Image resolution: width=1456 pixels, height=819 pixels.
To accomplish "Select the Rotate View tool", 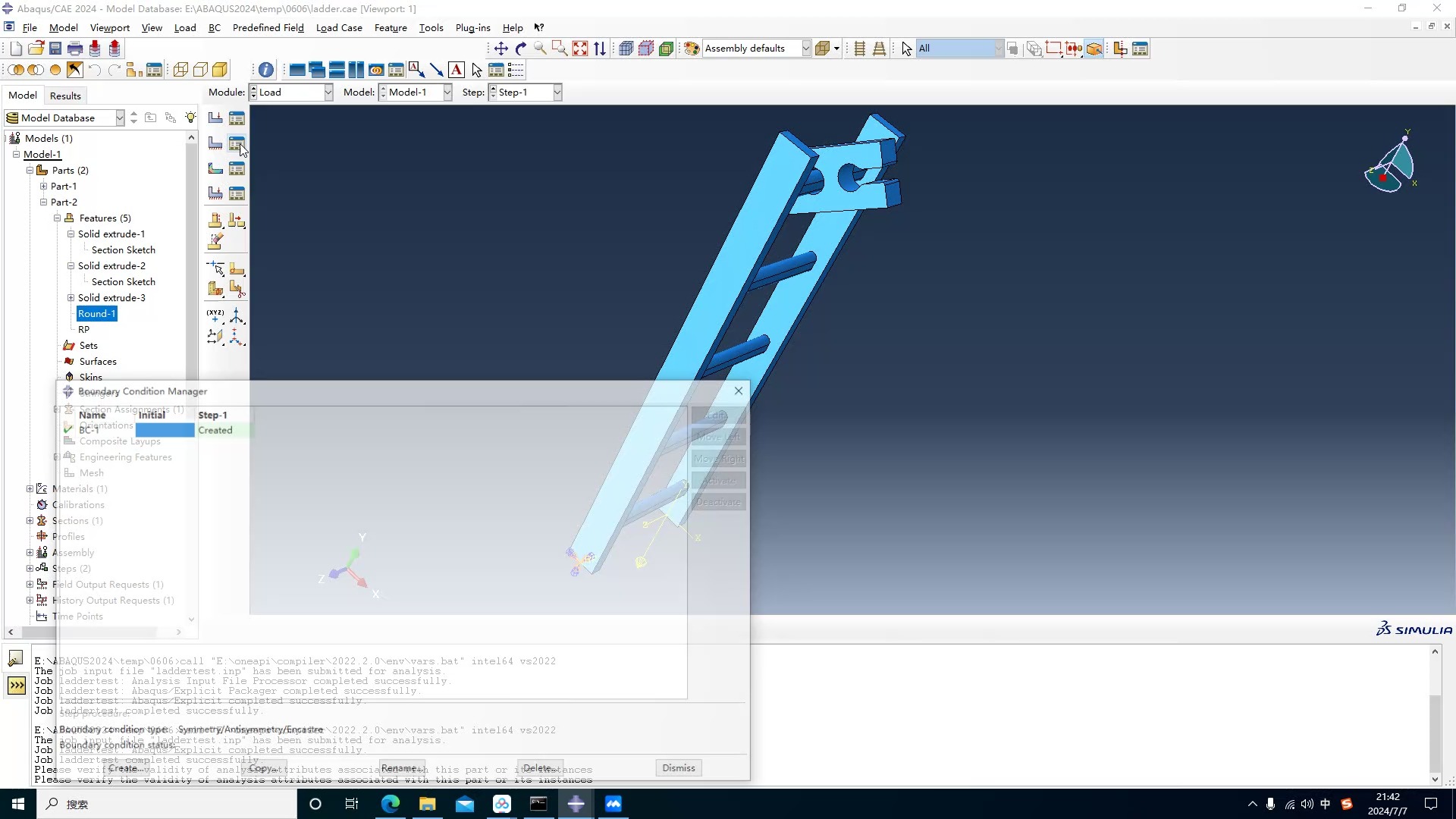I will click(x=521, y=49).
